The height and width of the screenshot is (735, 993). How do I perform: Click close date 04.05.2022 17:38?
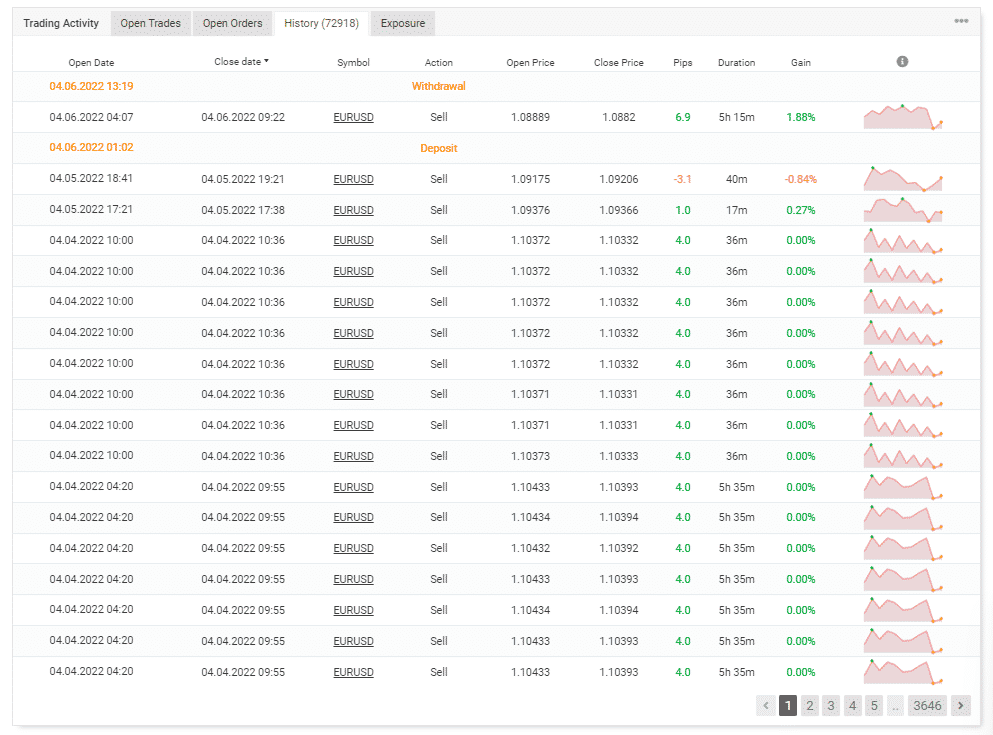coord(243,210)
